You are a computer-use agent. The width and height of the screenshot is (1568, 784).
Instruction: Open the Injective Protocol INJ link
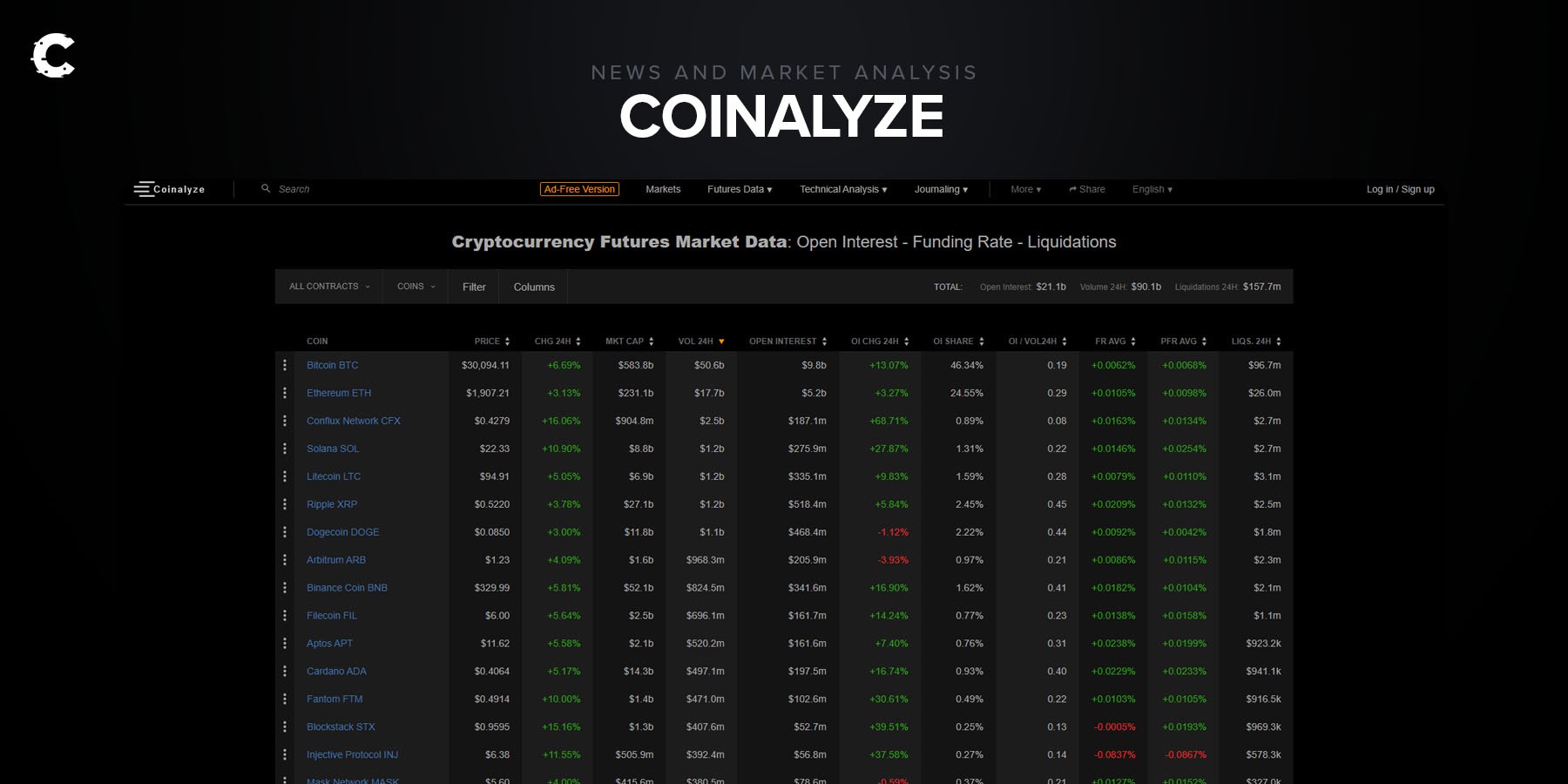pyautogui.click(x=353, y=755)
